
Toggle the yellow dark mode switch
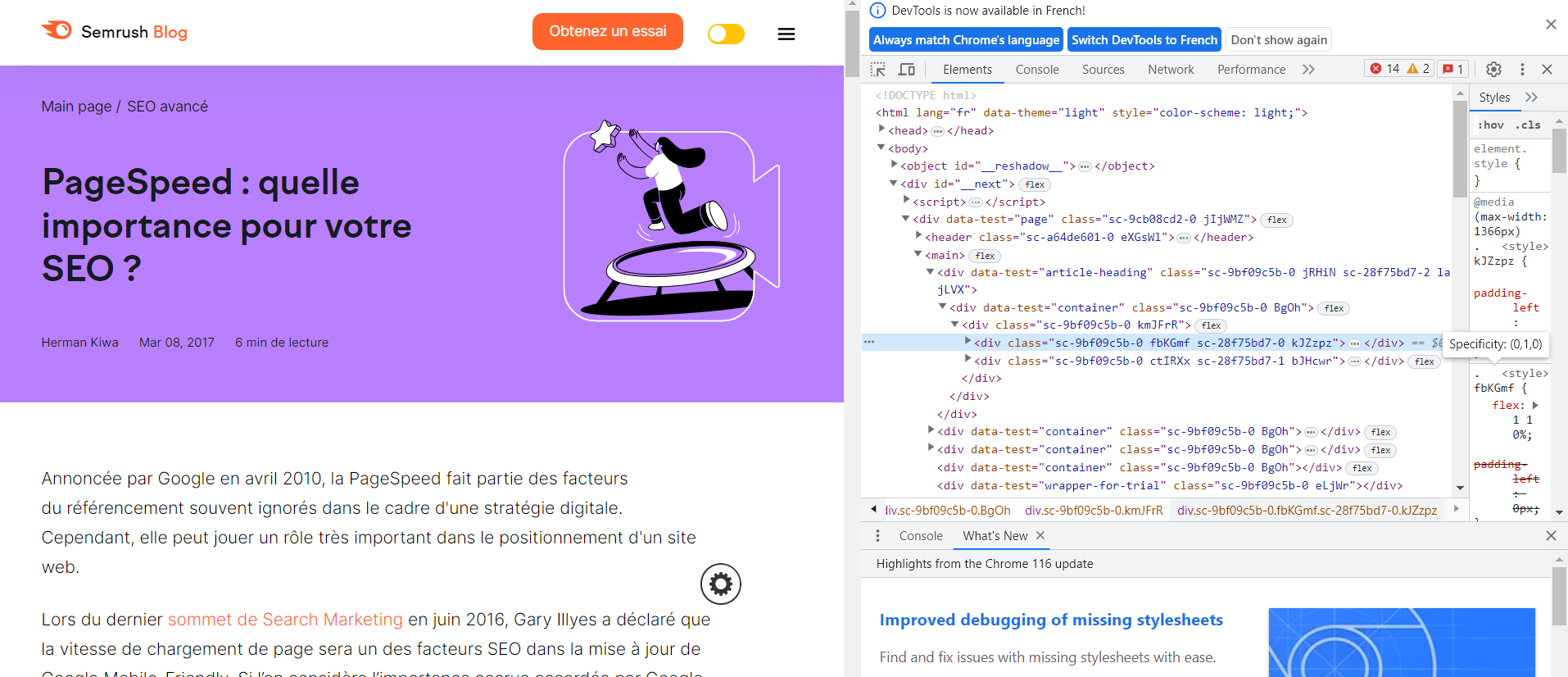coord(726,34)
